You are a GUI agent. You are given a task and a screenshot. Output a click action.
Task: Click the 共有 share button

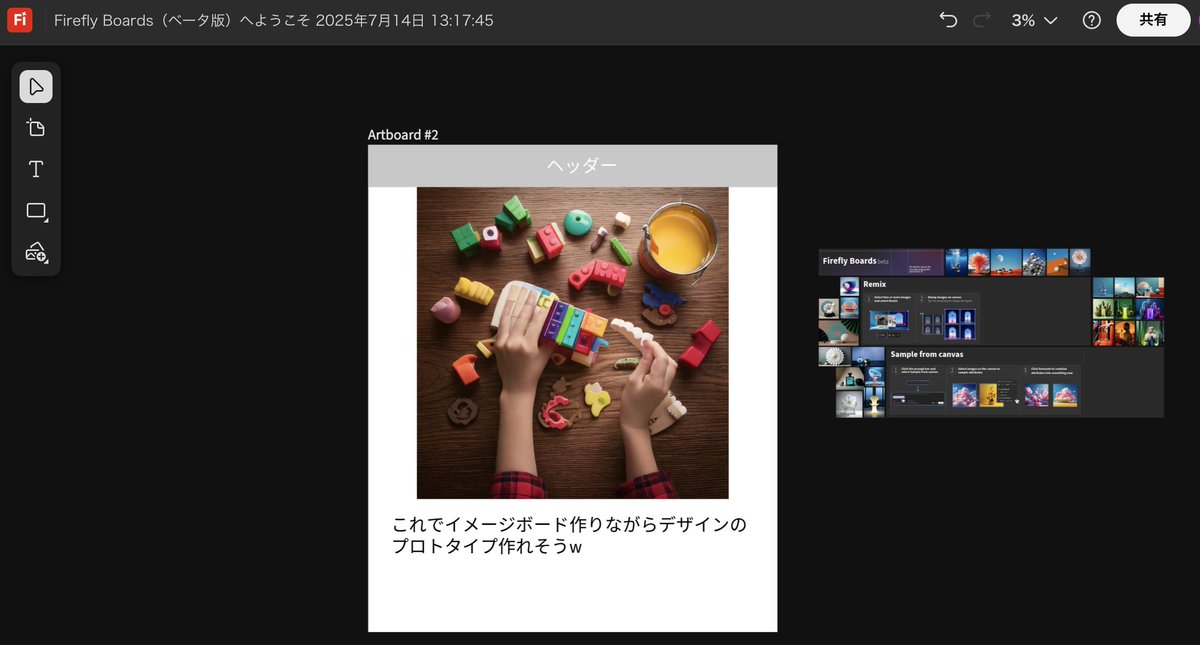pyautogui.click(x=1153, y=20)
